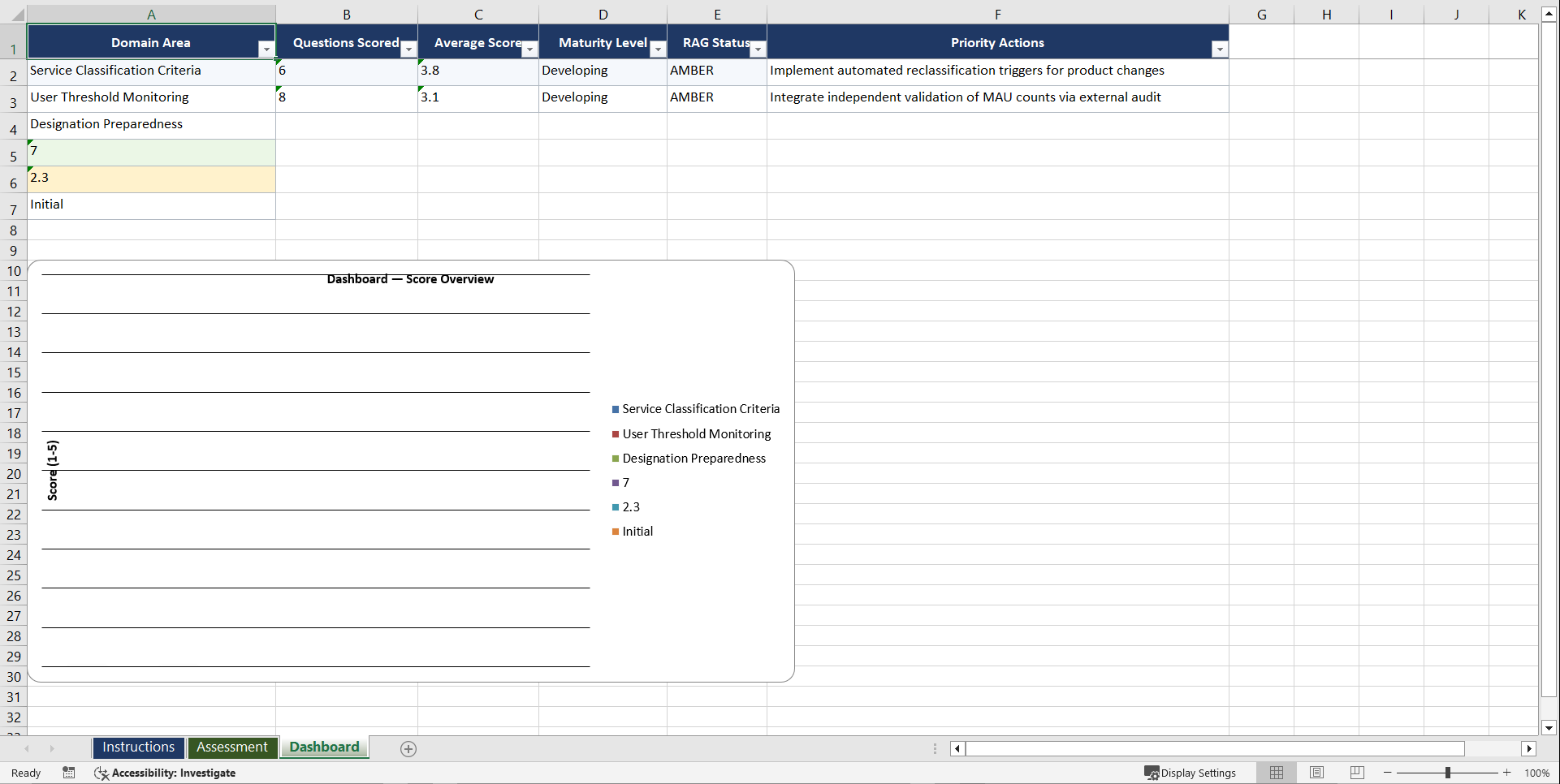Click the Zoom Out minus icon
The height and width of the screenshot is (784, 1560).
pos(1387,773)
